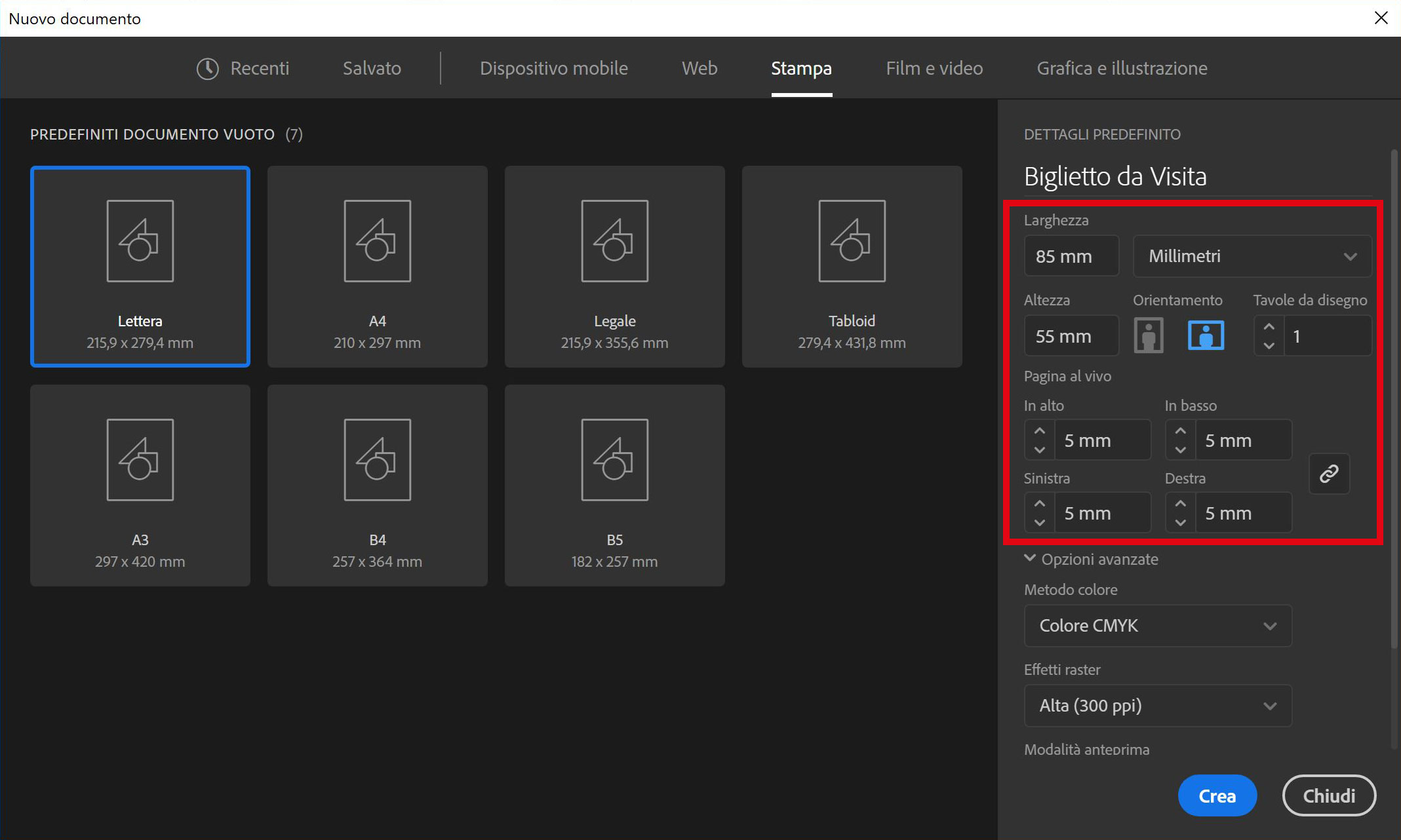Toggle the bleed link chain icon
Screen dimensions: 1401x840
click(x=1329, y=473)
